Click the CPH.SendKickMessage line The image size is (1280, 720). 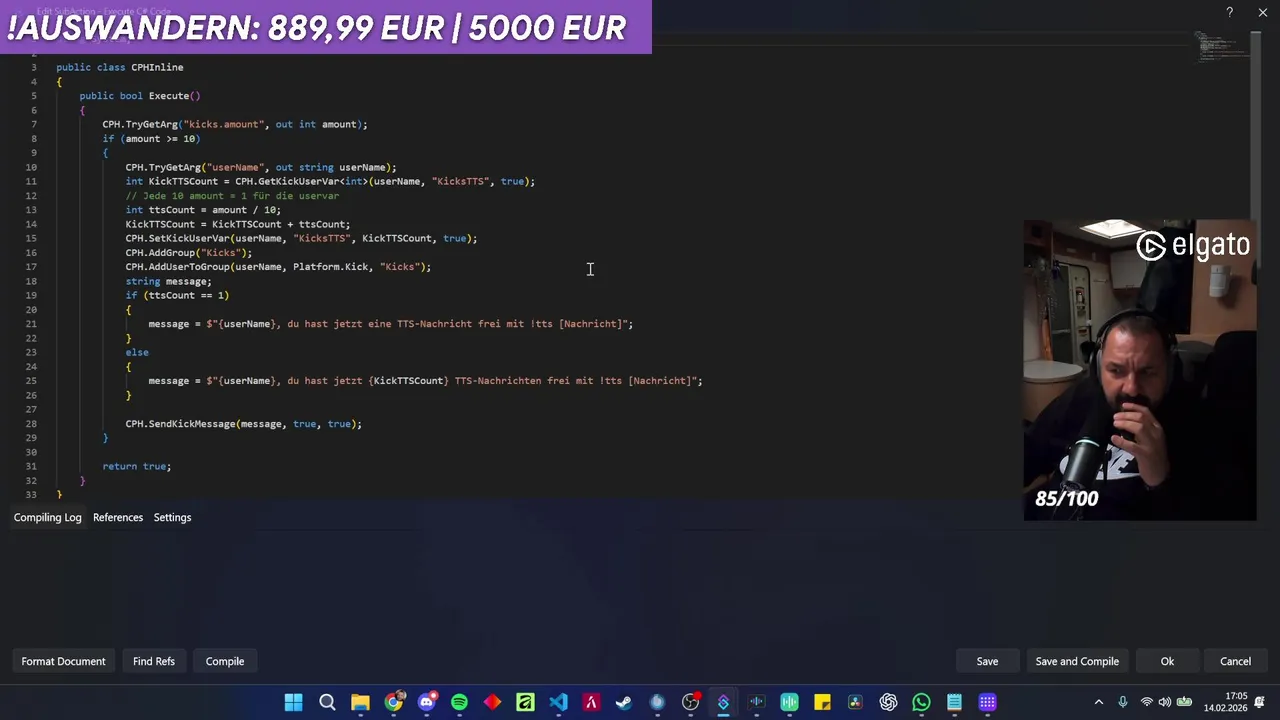(x=243, y=424)
